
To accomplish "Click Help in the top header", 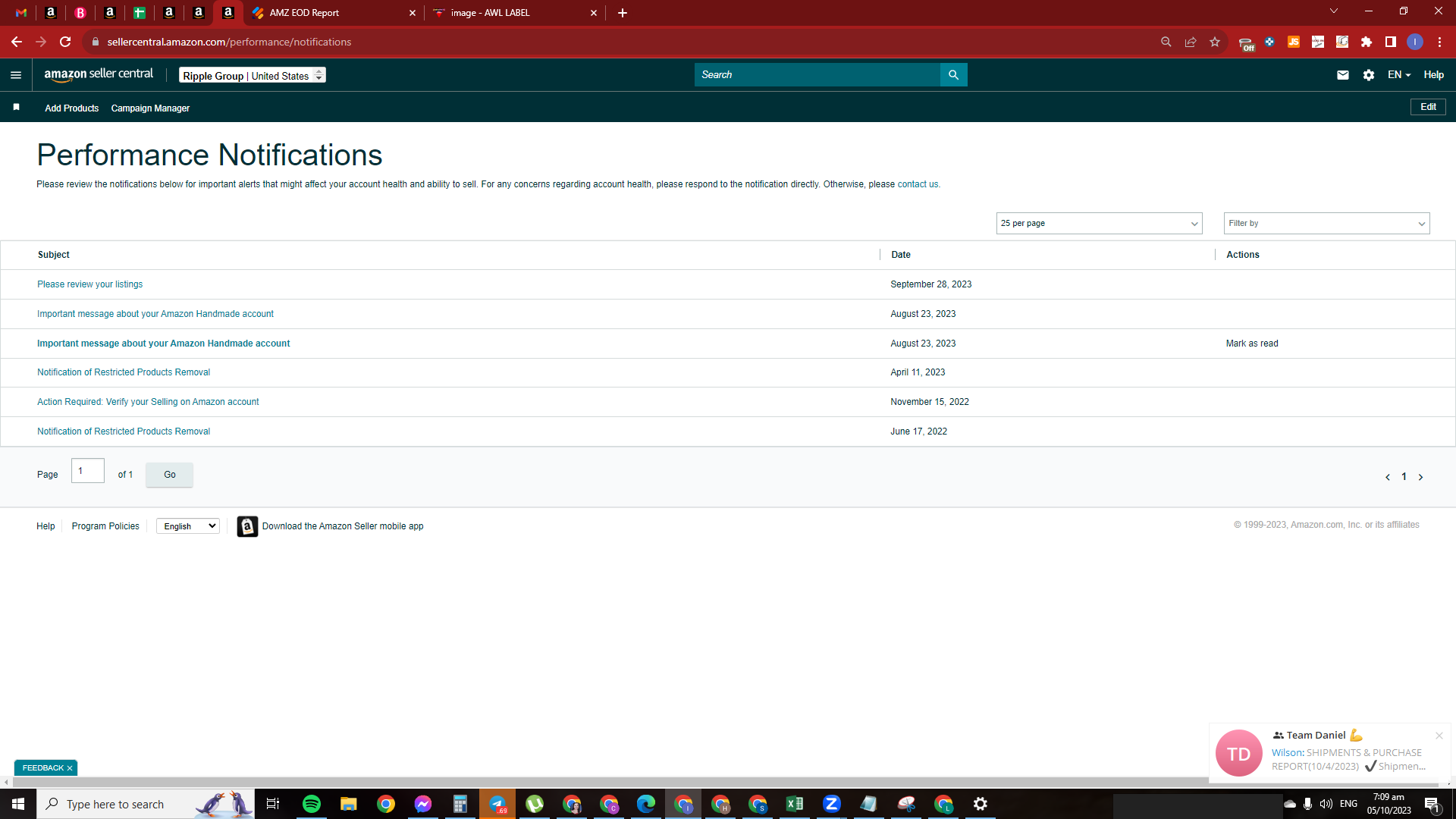I will point(1433,75).
